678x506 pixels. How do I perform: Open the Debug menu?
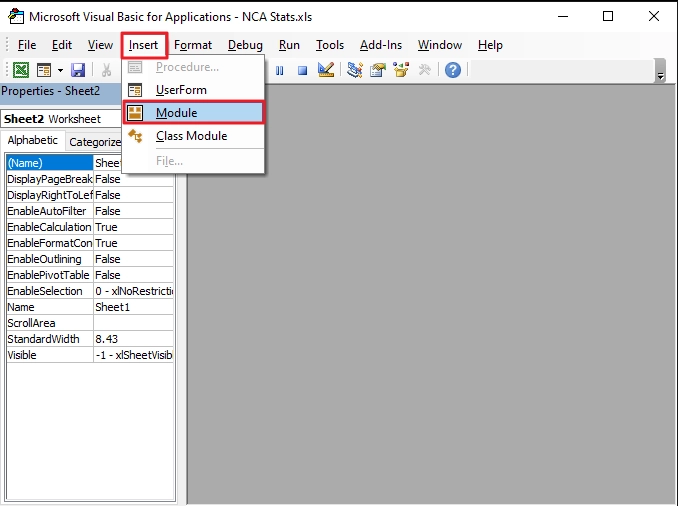click(x=245, y=45)
